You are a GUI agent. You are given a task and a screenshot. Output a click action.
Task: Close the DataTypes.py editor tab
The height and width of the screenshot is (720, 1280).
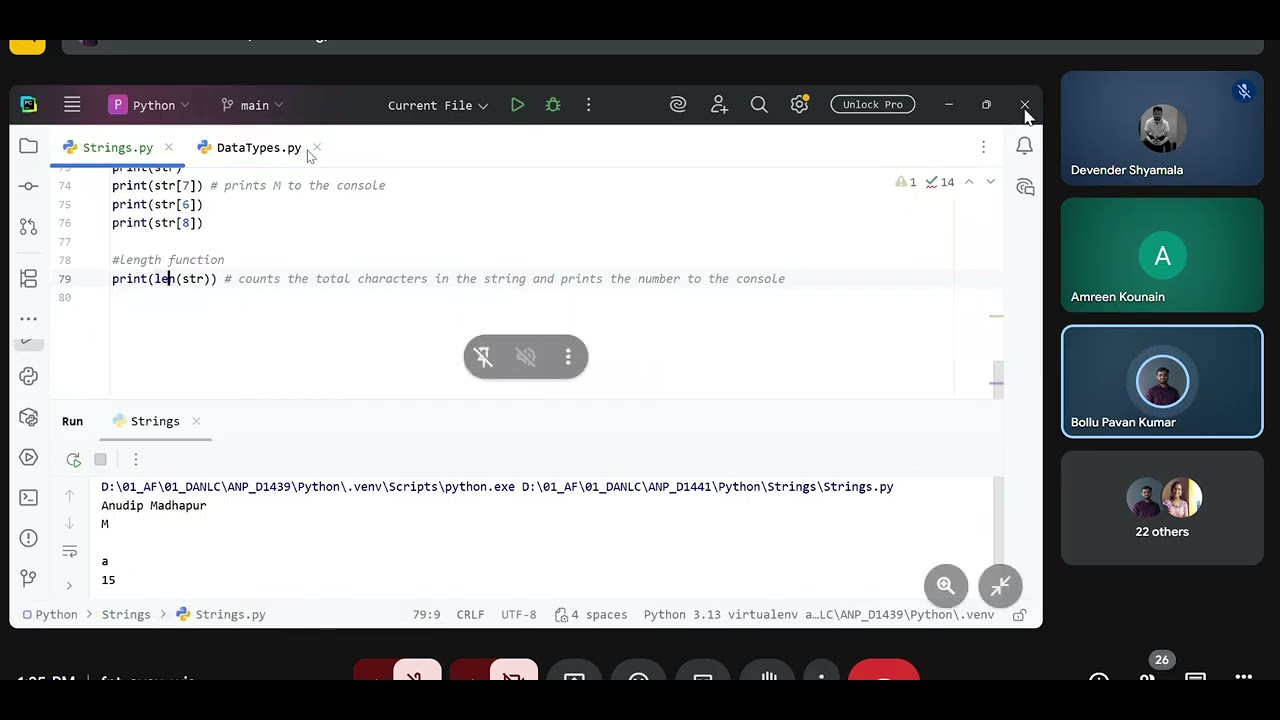316,148
